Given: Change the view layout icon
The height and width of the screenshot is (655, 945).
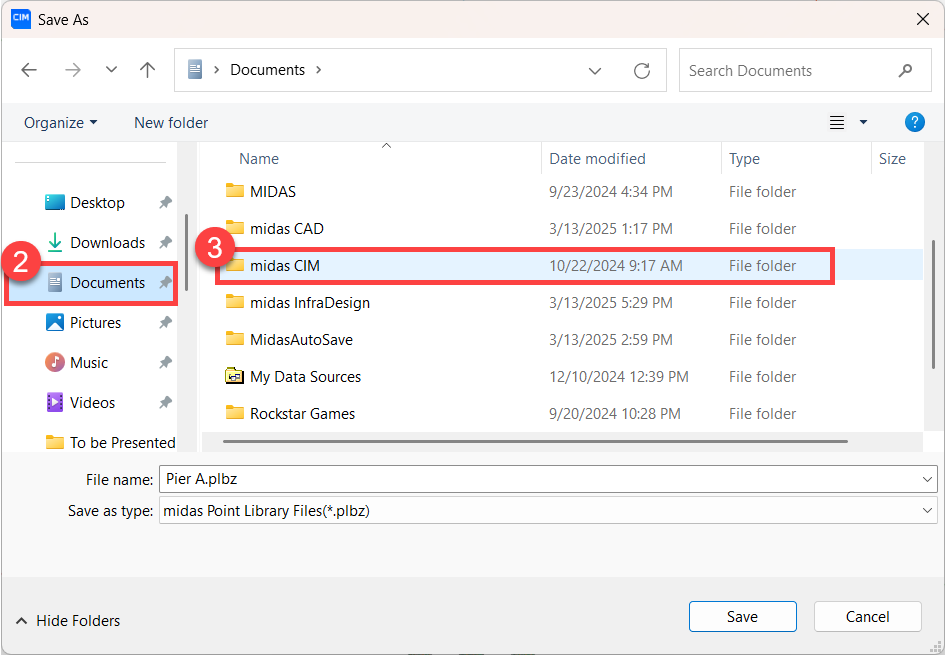Looking at the screenshot, I should tap(837, 123).
